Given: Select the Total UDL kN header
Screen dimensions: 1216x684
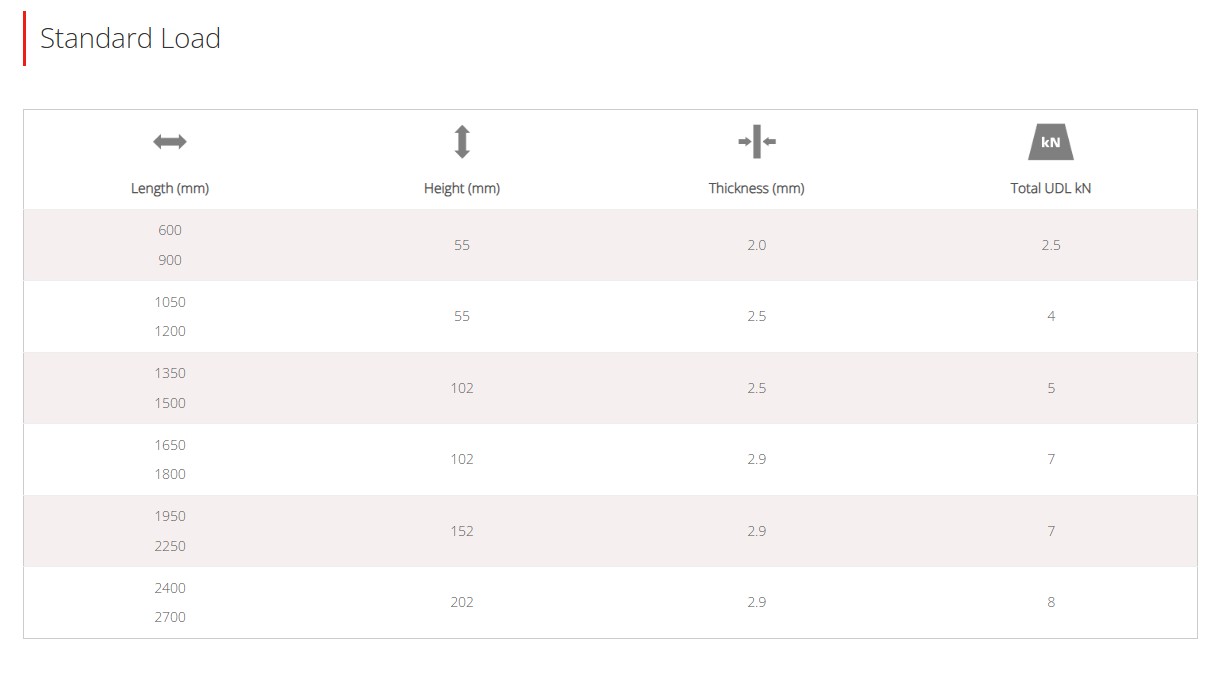Looking at the screenshot, I should click(1051, 188).
